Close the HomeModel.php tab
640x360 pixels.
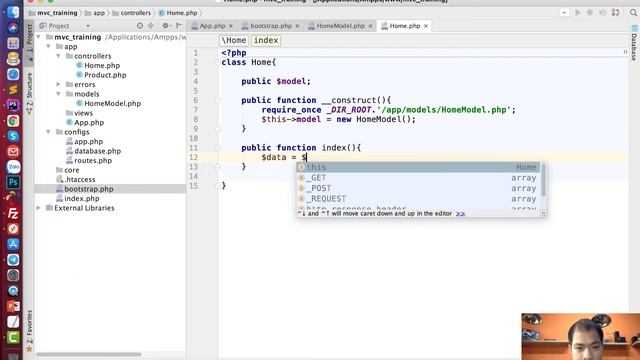(x=371, y=26)
